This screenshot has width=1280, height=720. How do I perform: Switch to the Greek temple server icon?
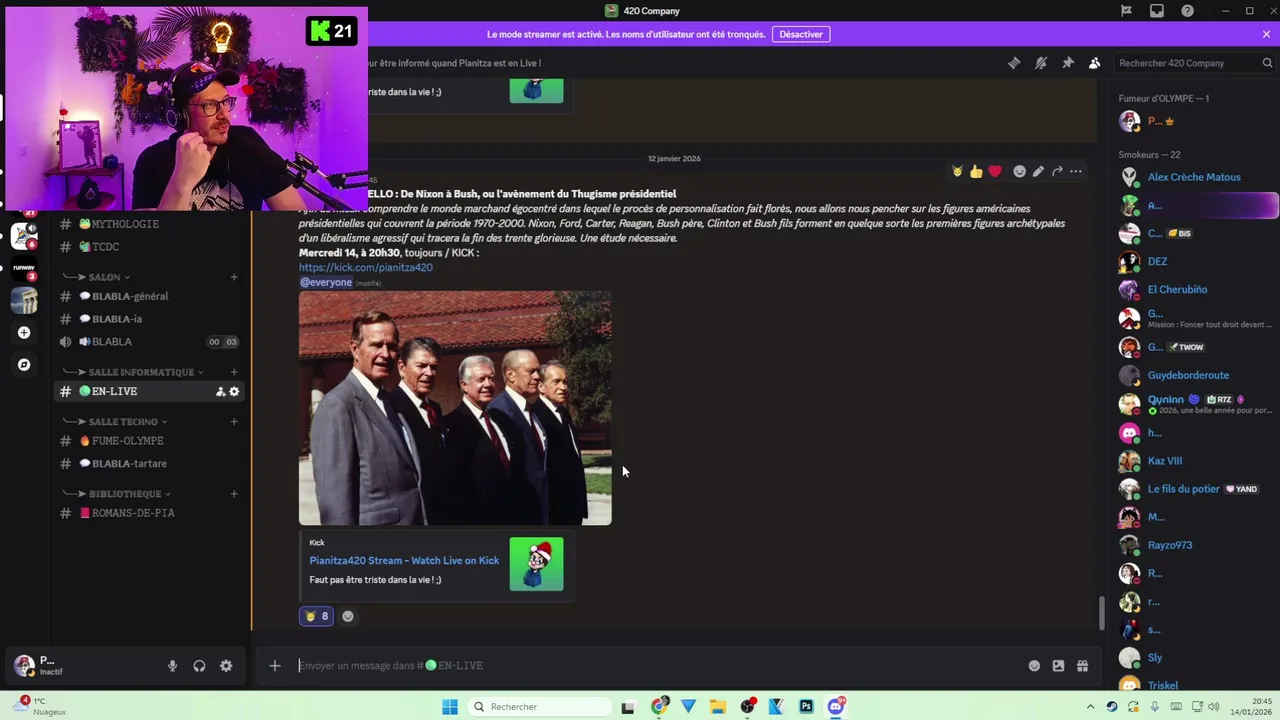(x=24, y=300)
